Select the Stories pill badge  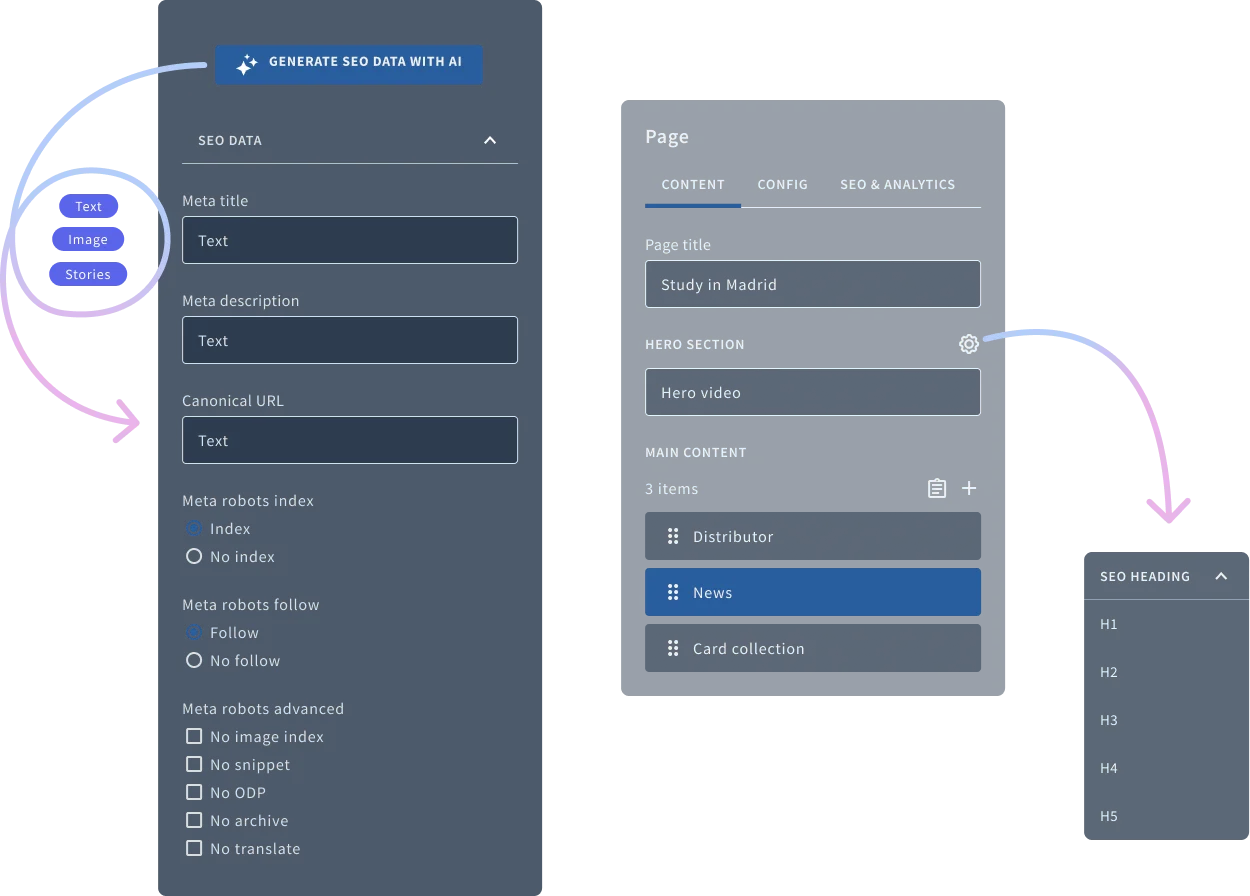click(88, 273)
